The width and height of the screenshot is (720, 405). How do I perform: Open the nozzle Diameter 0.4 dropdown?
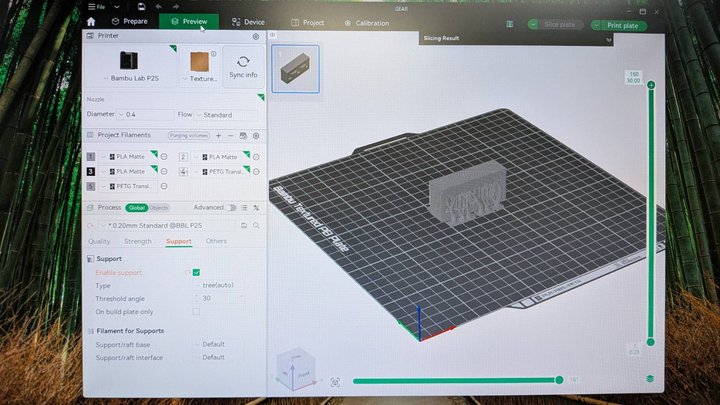tap(145, 114)
